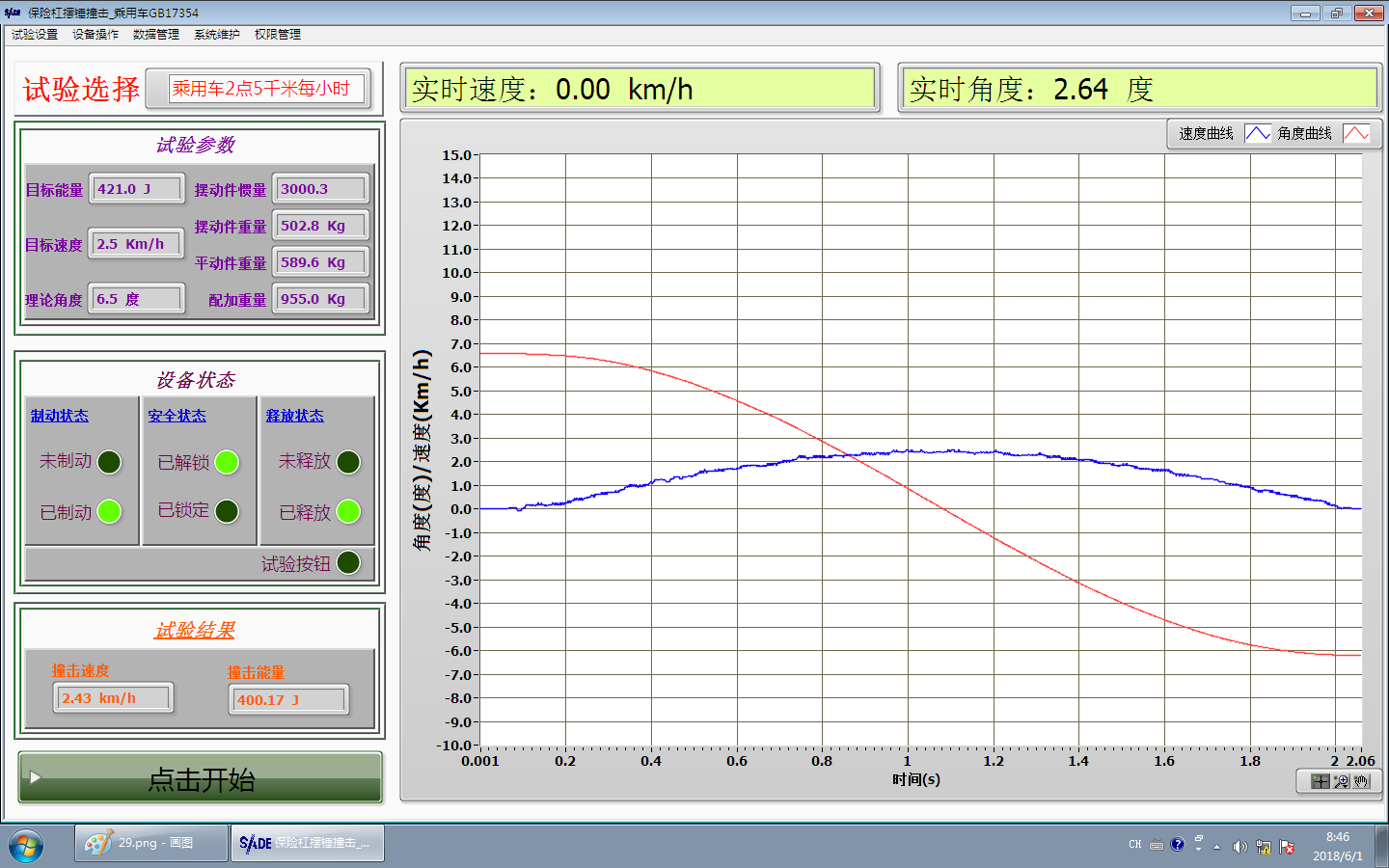This screenshot has height=868, width=1389.
Task: Toggle the 已制动 green indicator light
Action: pyautogui.click(x=110, y=511)
